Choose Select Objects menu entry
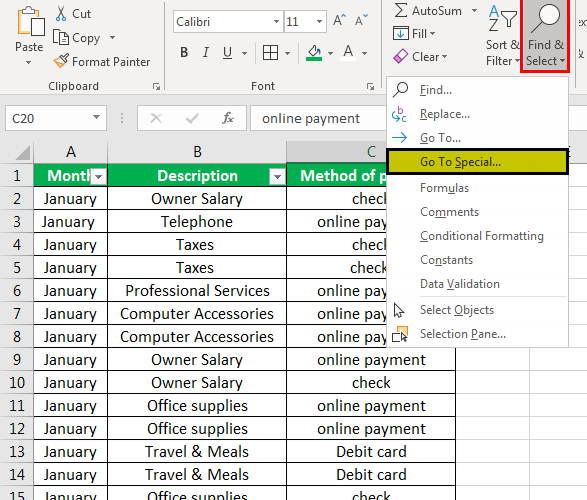Image resolution: width=587 pixels, height=500 pixels. (477, 310)
